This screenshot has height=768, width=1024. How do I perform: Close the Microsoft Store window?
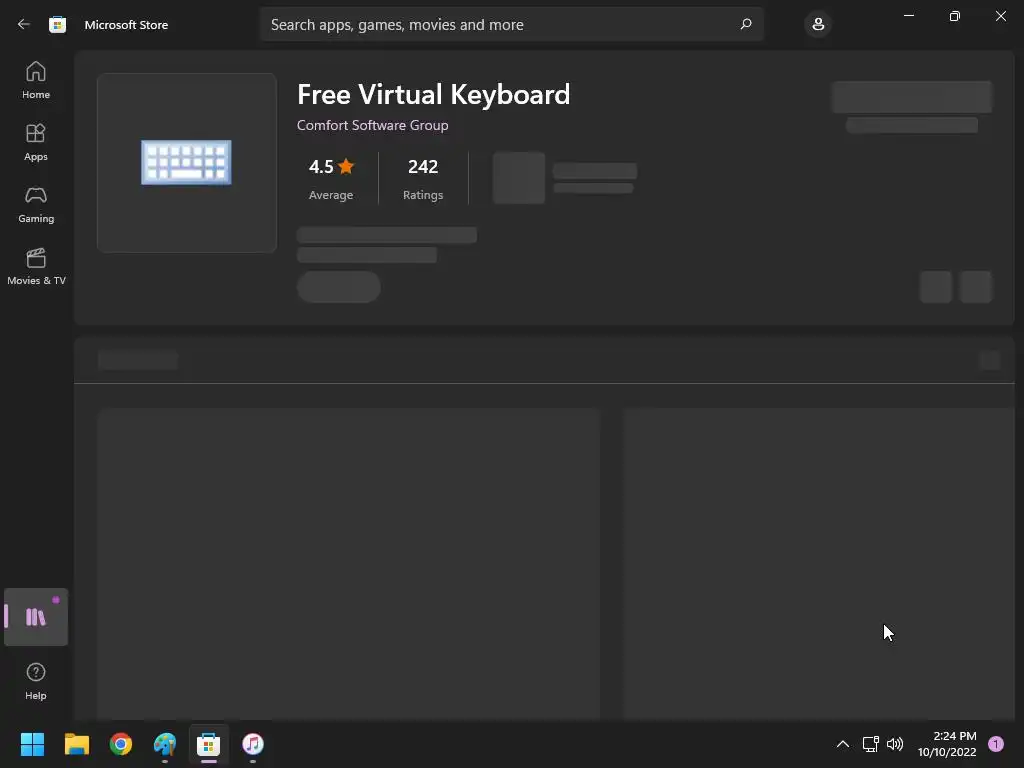pos(1000,16)
